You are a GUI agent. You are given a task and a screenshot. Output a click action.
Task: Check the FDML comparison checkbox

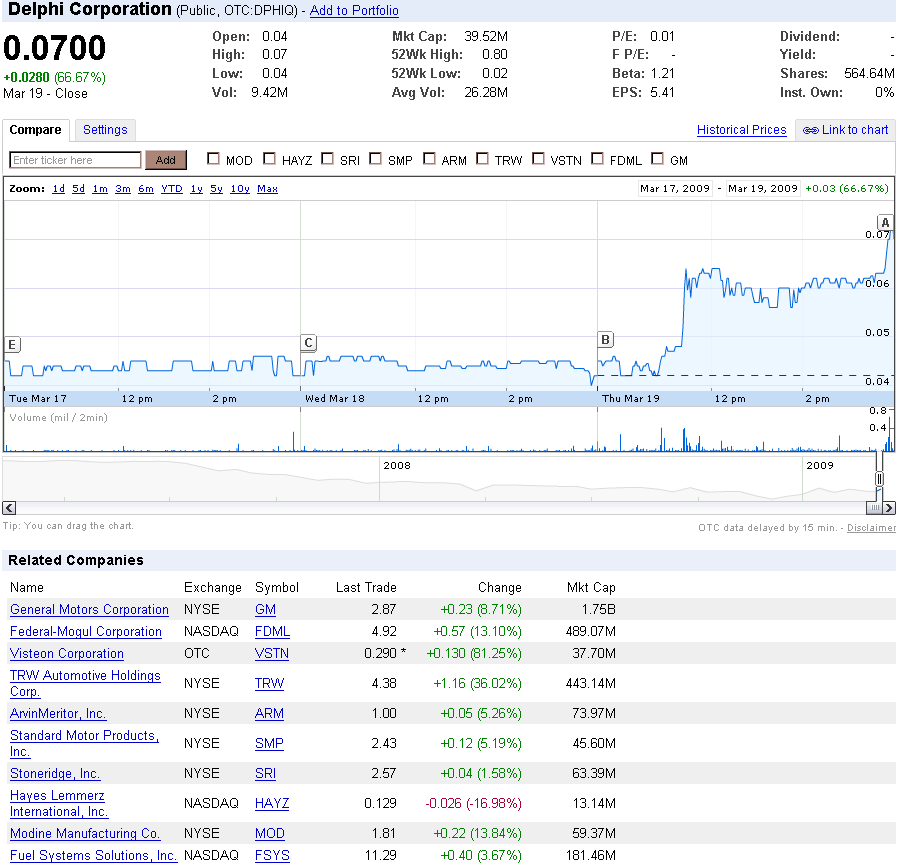[597, 159]
